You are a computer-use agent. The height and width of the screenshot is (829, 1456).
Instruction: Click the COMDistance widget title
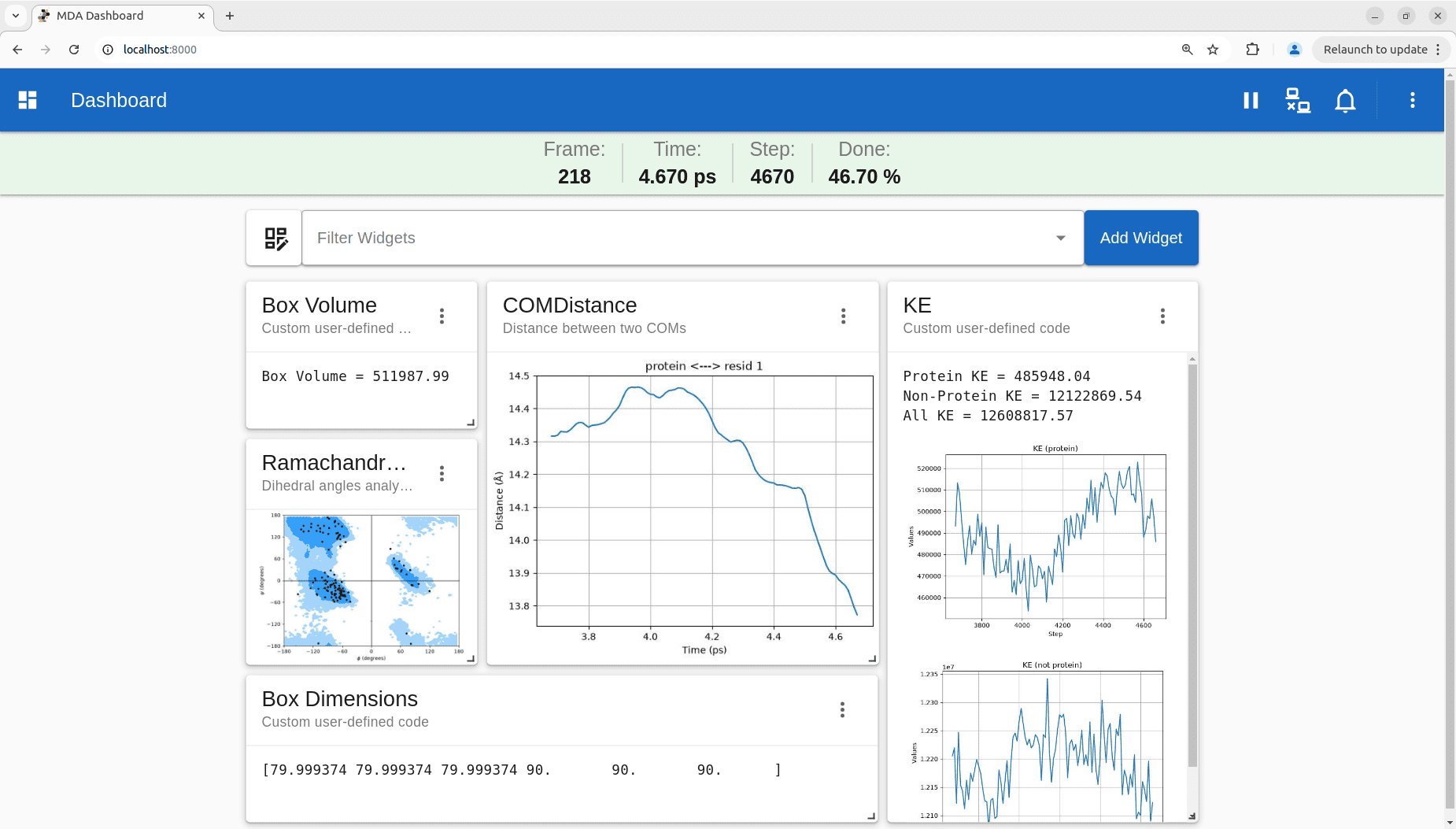(570, 305)
